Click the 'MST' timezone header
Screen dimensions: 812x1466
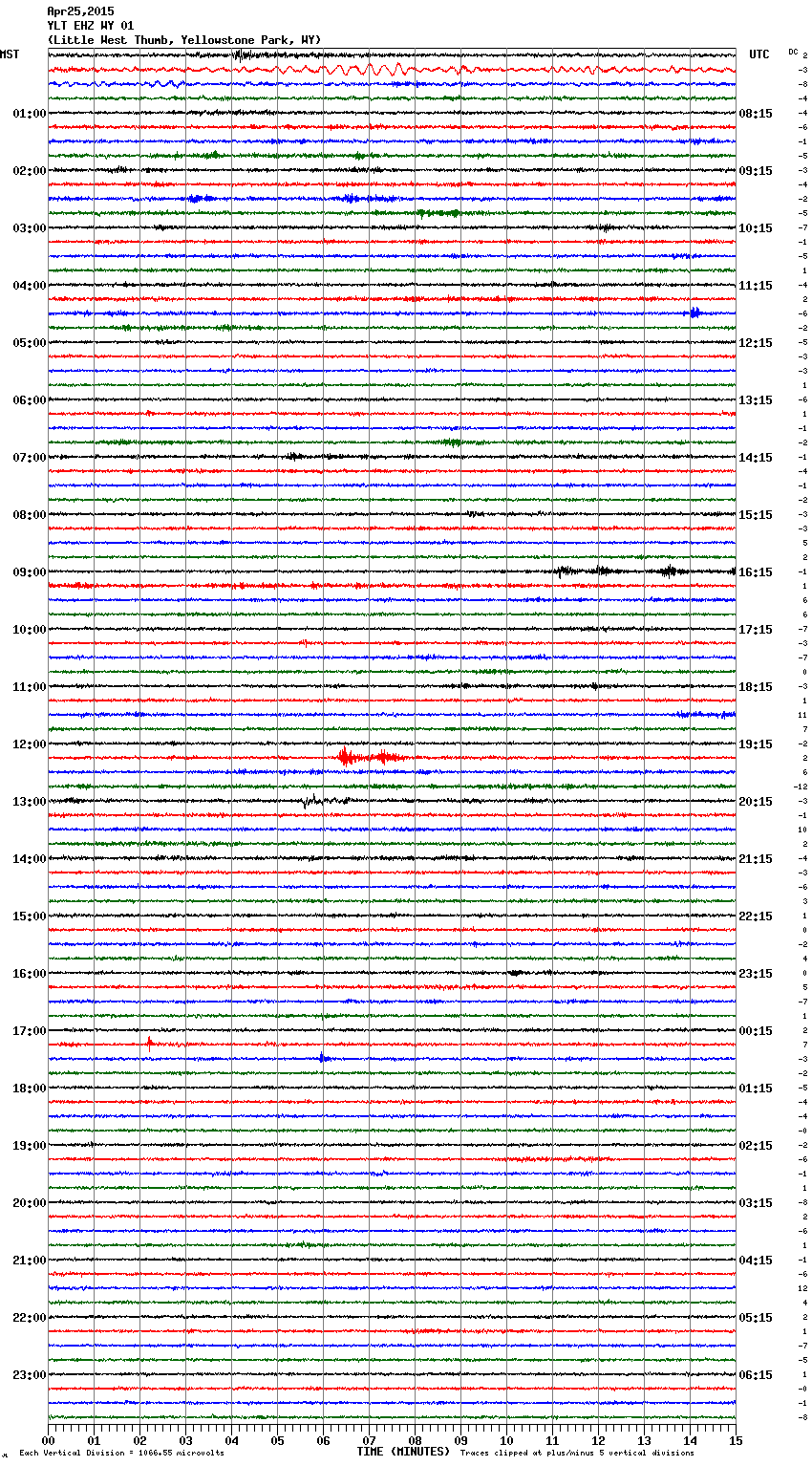coord(10,54)
